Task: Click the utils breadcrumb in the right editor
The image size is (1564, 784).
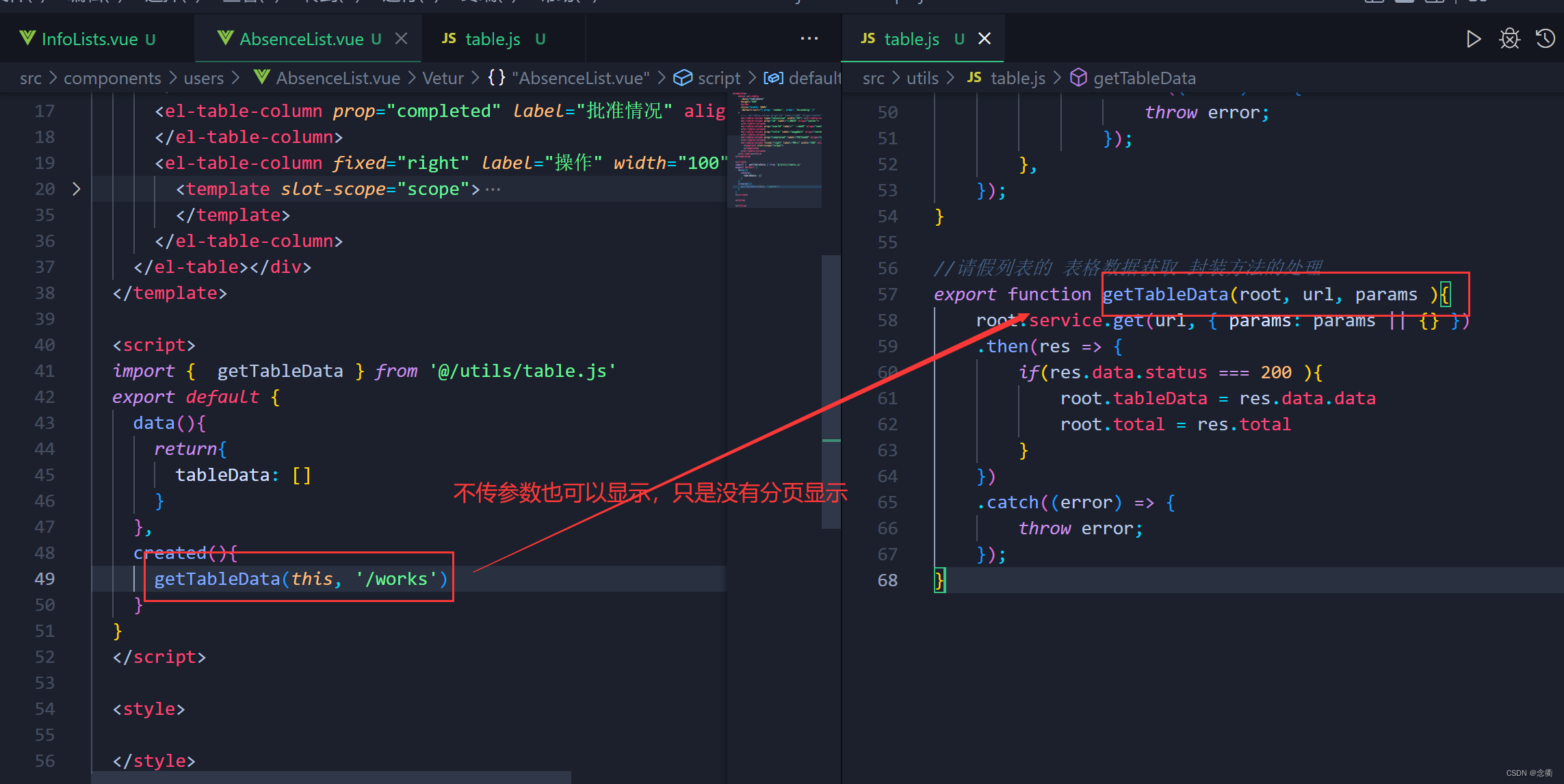Action: click(922, 79)
